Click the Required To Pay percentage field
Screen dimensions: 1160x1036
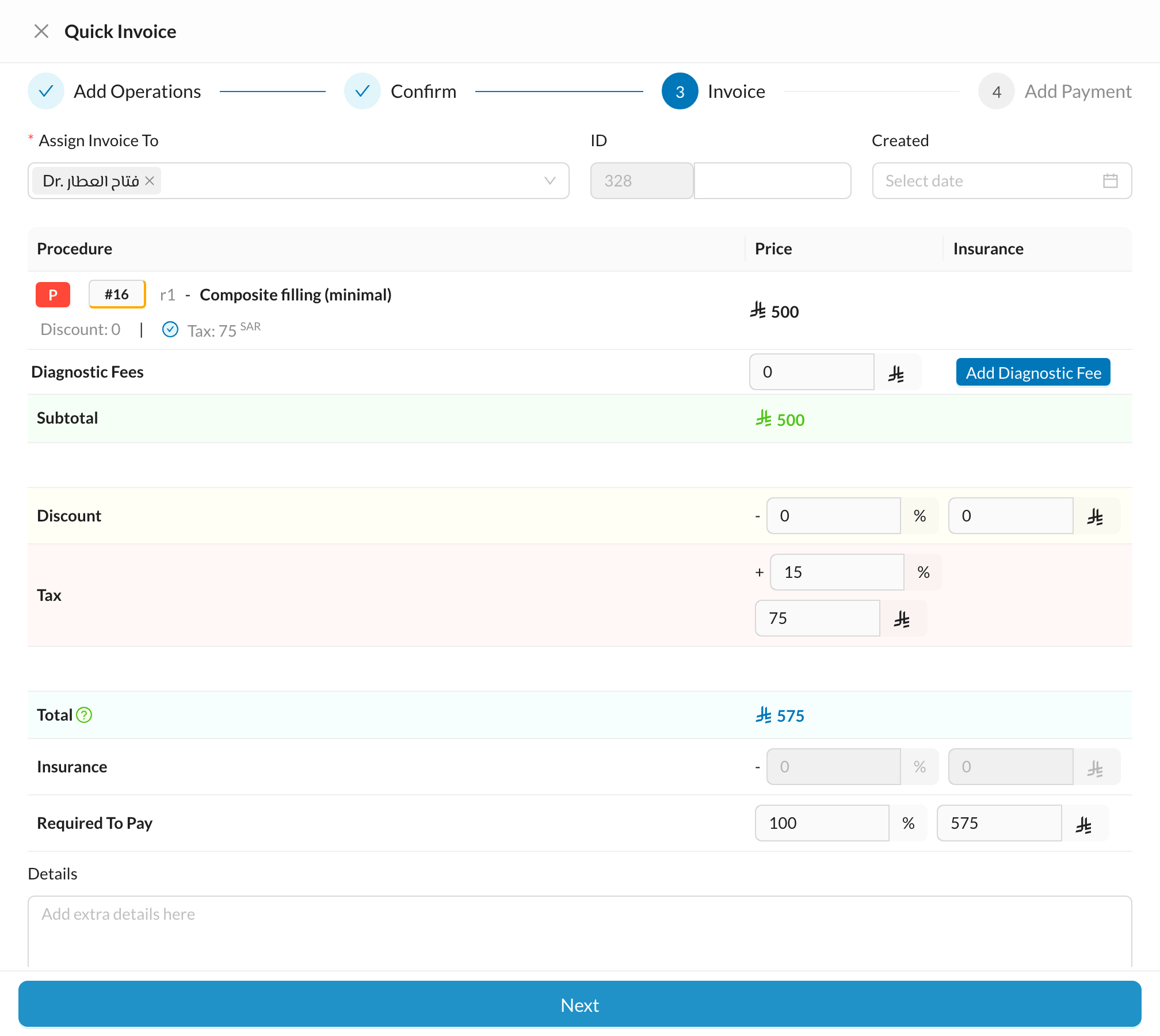pyautogui.click(x=822, y=823)
